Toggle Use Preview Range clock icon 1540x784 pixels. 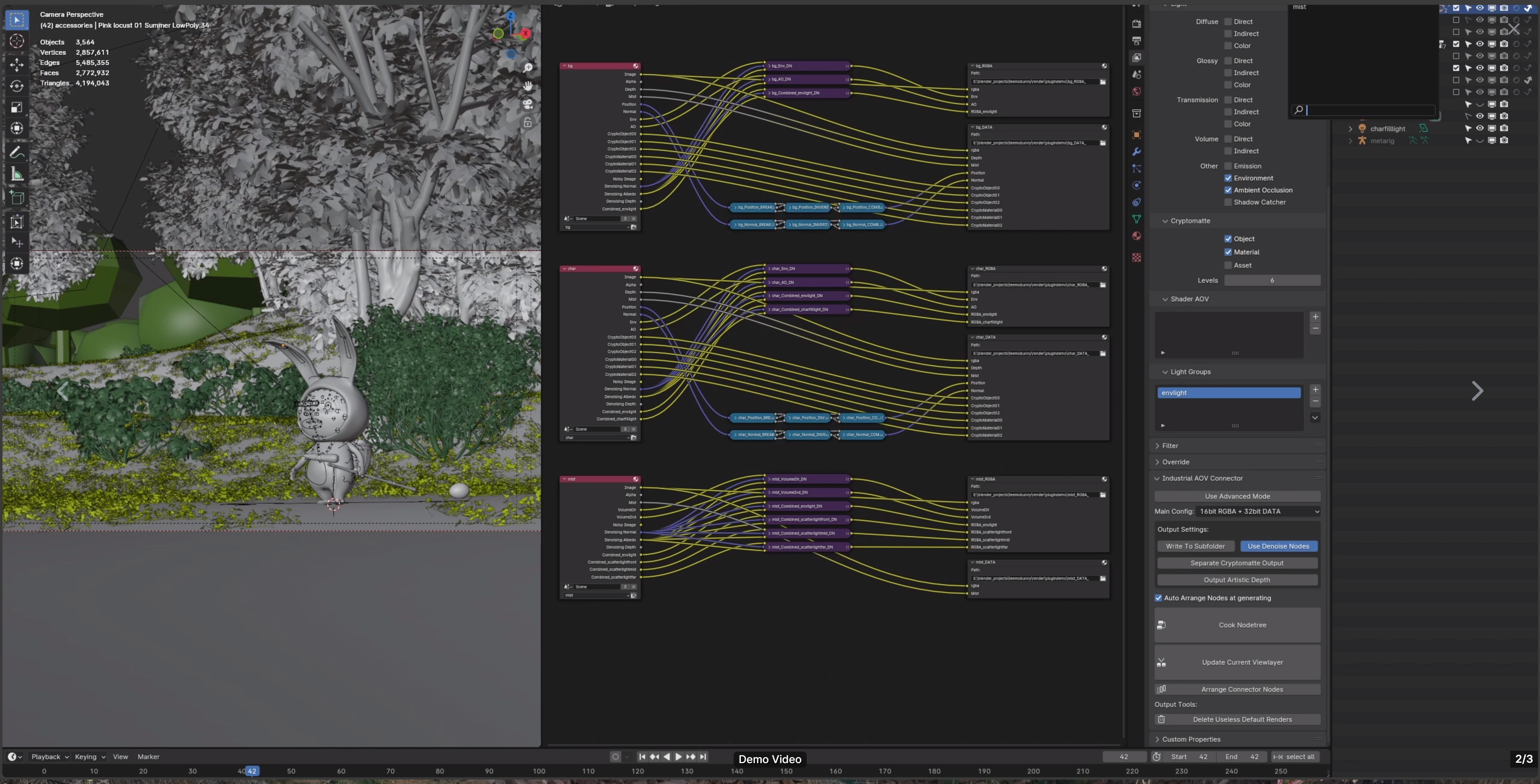click(x=1157, y=756)
